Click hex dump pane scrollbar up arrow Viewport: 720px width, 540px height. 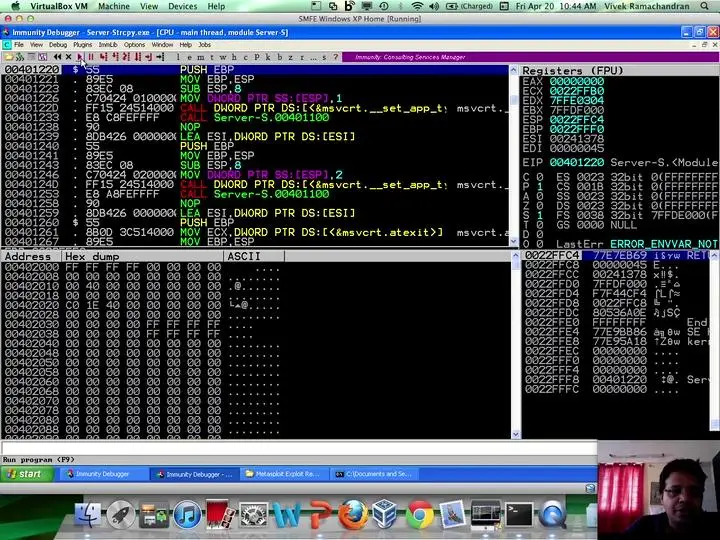[x=516, y=255]
